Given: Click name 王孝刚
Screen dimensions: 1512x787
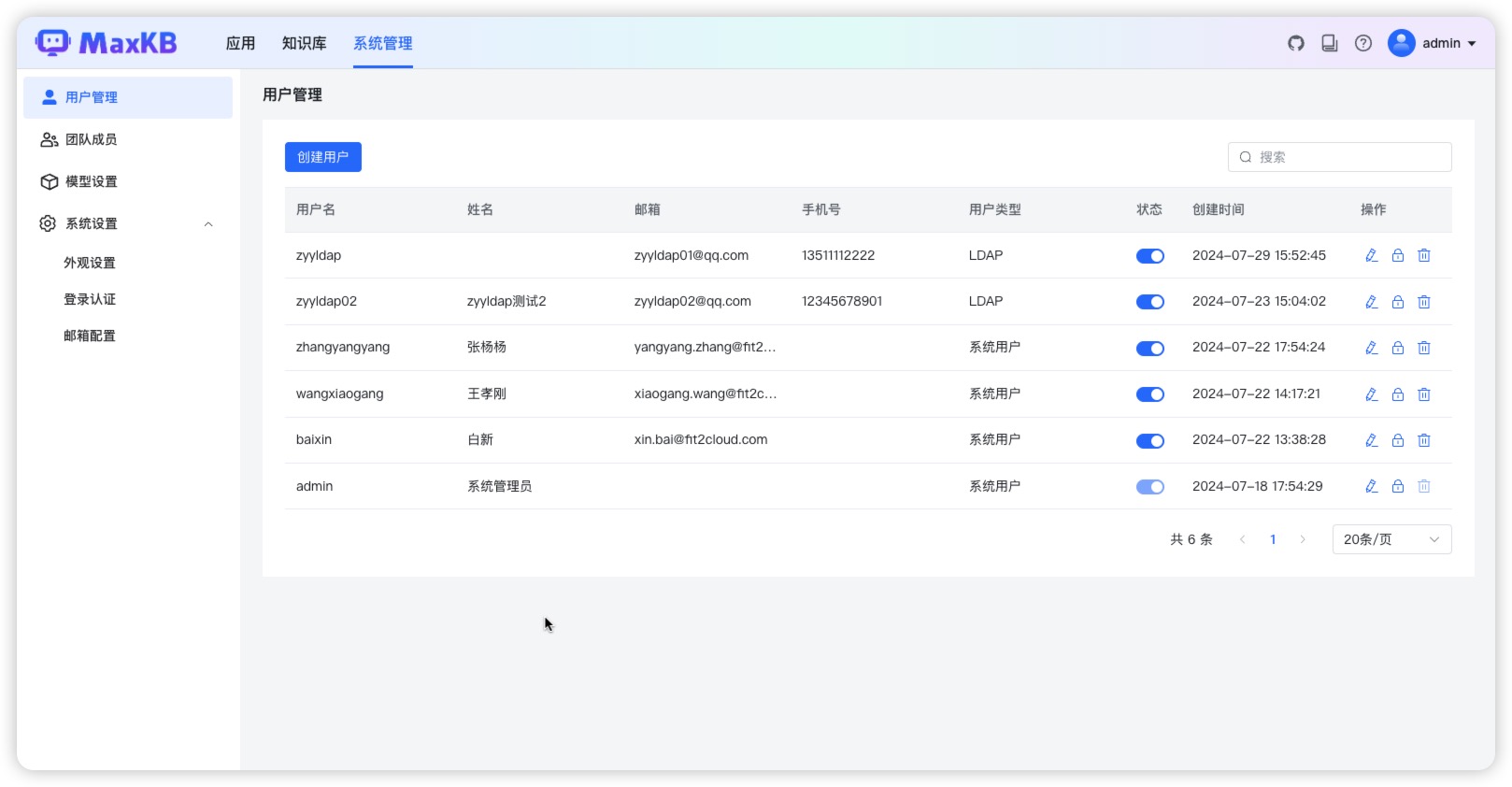Looking at the screenshot, I should [x=487, y=393].
